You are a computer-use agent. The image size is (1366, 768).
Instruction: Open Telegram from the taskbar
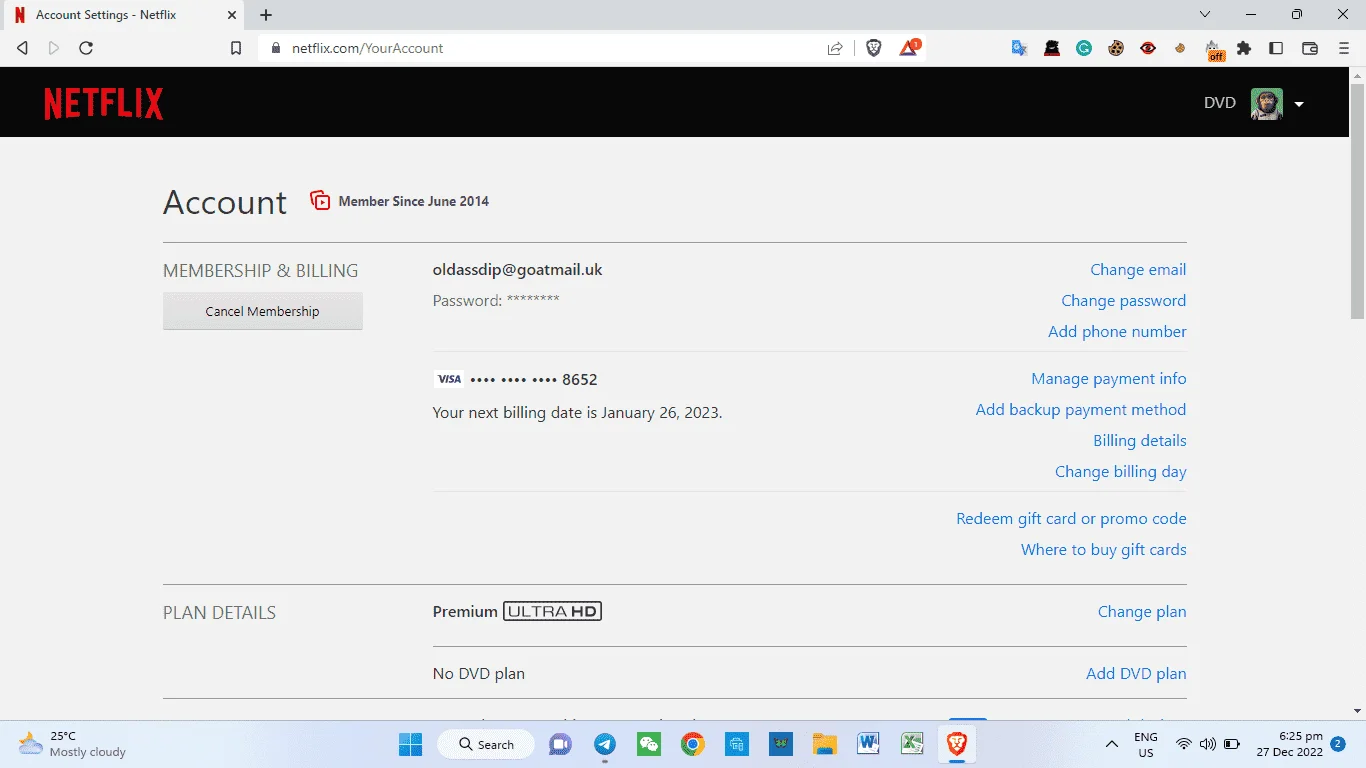tap(605, 744)
